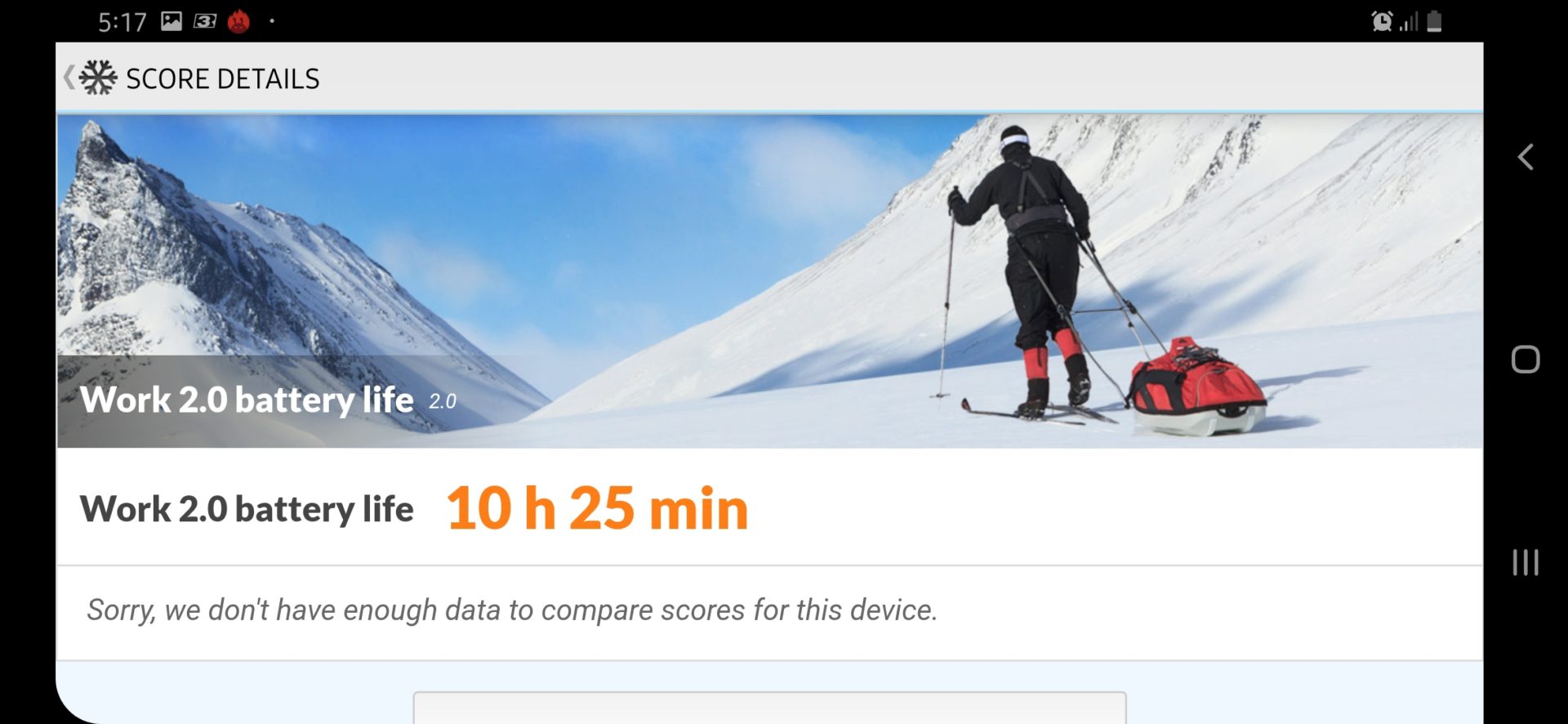Tap the black Work 2.0 battery life label
Screen dimensions: 1568x724
point(247,509)
